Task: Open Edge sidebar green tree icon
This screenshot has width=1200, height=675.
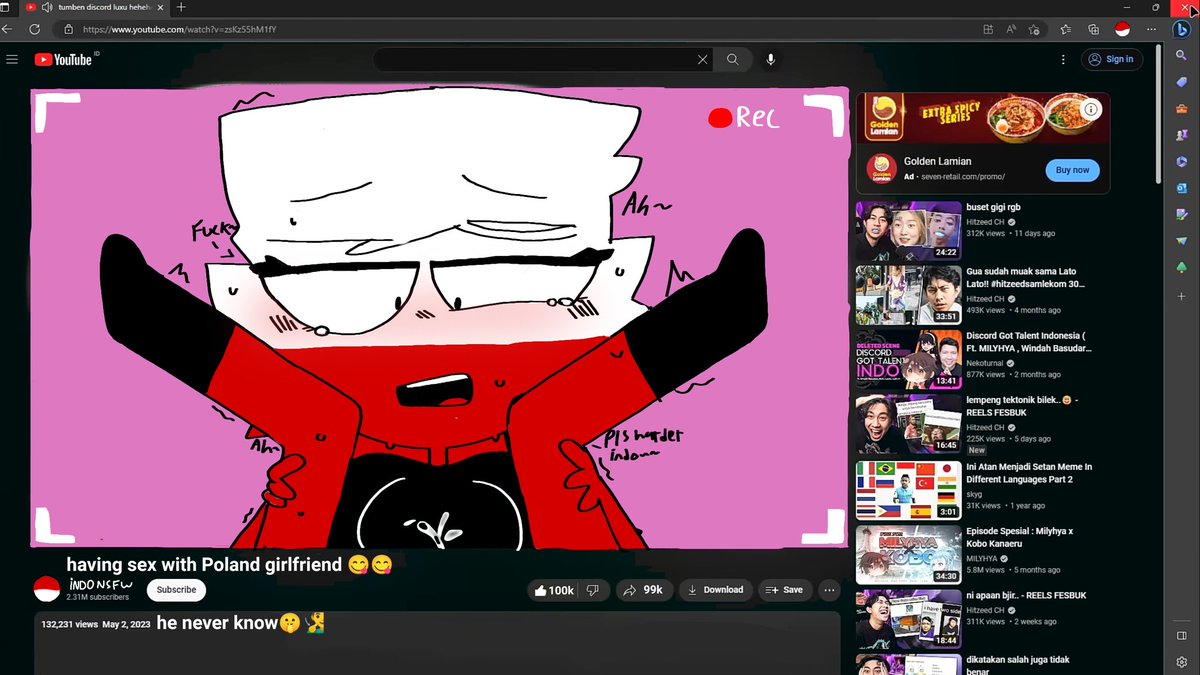Action: (1181, 267)
